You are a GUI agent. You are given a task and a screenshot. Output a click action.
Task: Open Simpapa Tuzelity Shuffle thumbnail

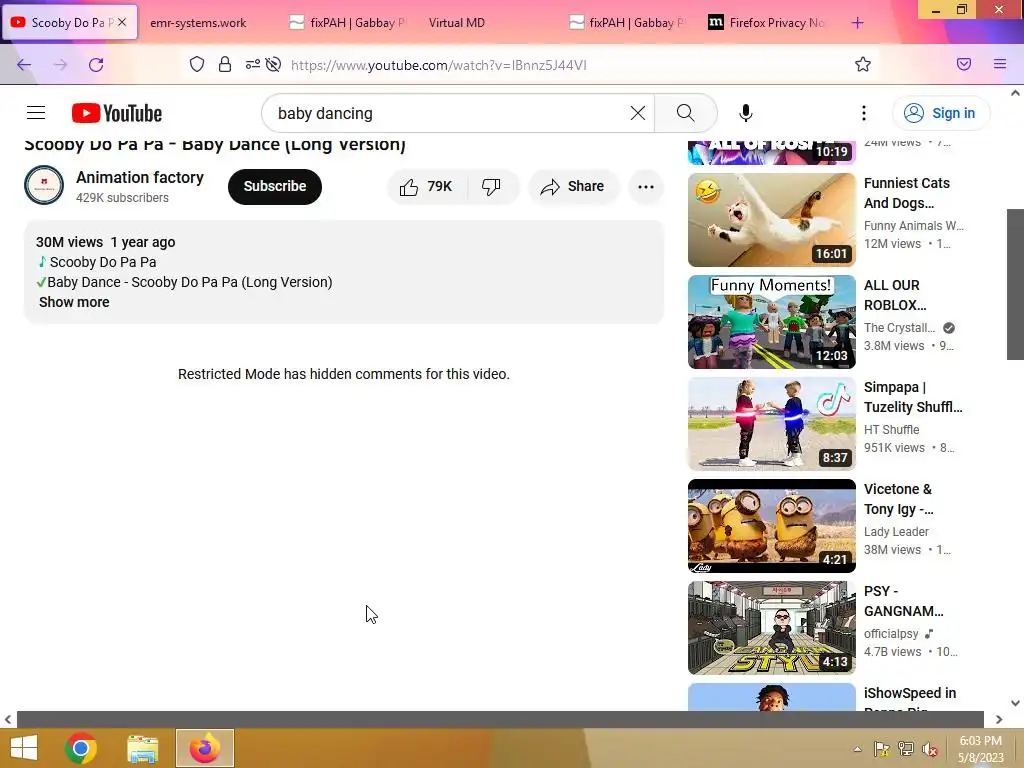[771, 424]
